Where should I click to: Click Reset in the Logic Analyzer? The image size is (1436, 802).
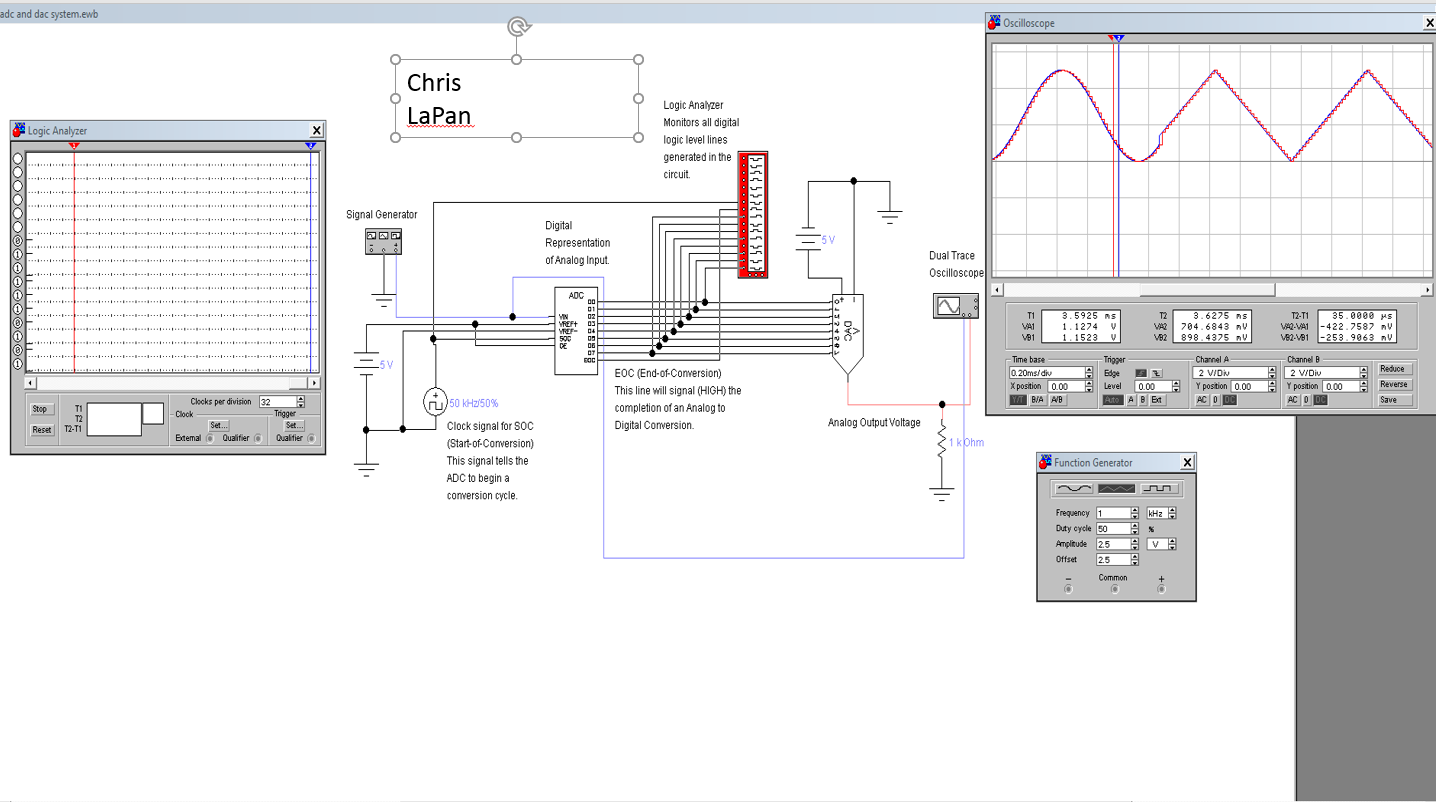click(42, 430)
